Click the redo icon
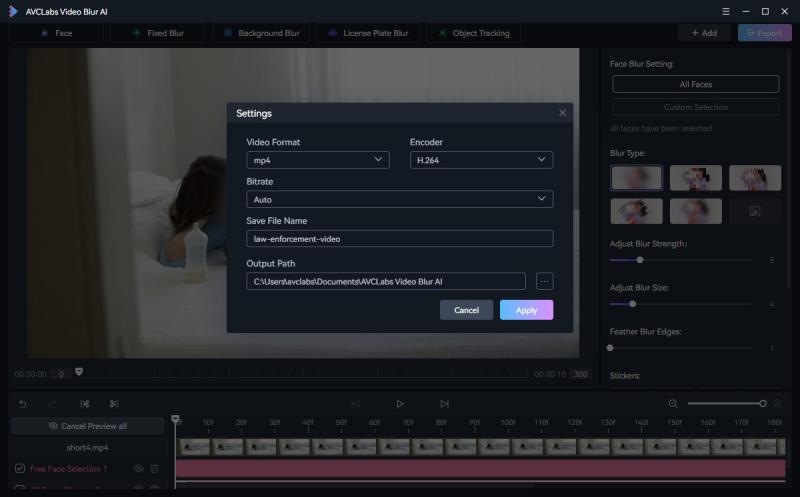This screenshot has width=800, height=497. click(52, 404)
